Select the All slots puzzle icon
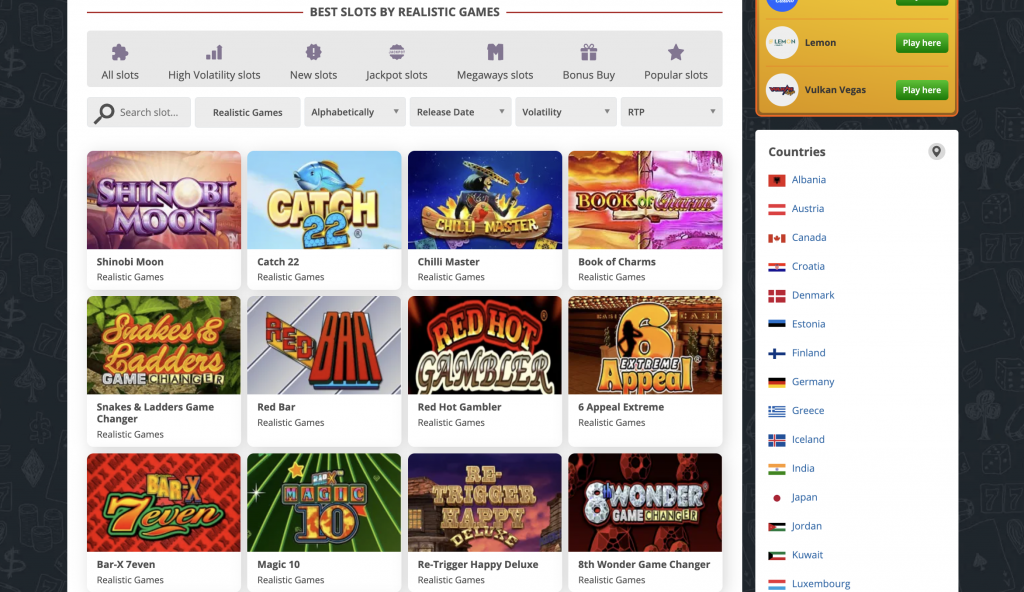The image size is (1024, 592). 120,52
